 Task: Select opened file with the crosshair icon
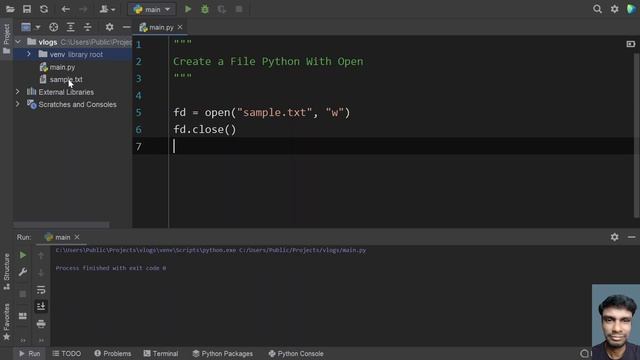[53, 27]
